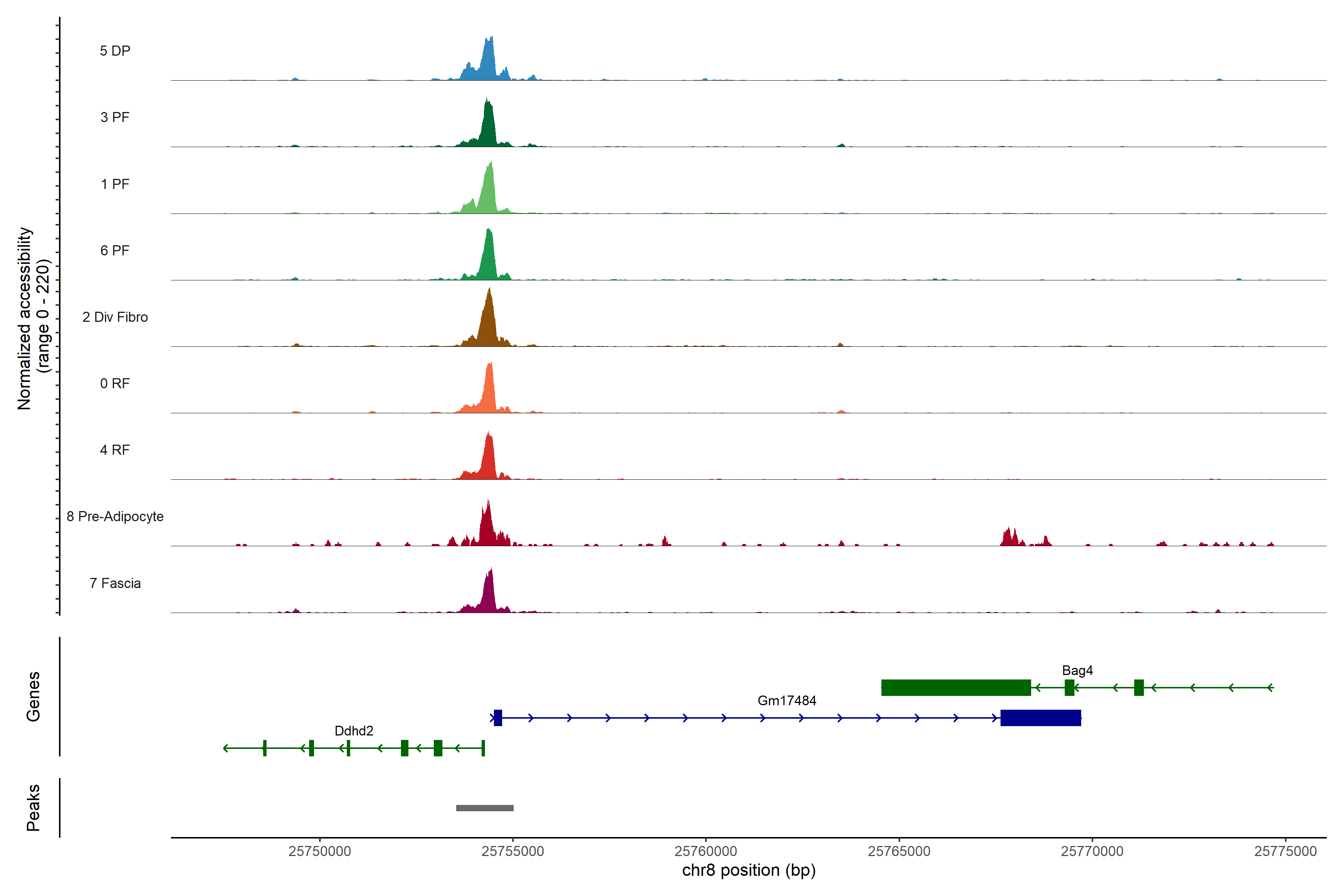Click the Peaks panel label

coord(33,807)
